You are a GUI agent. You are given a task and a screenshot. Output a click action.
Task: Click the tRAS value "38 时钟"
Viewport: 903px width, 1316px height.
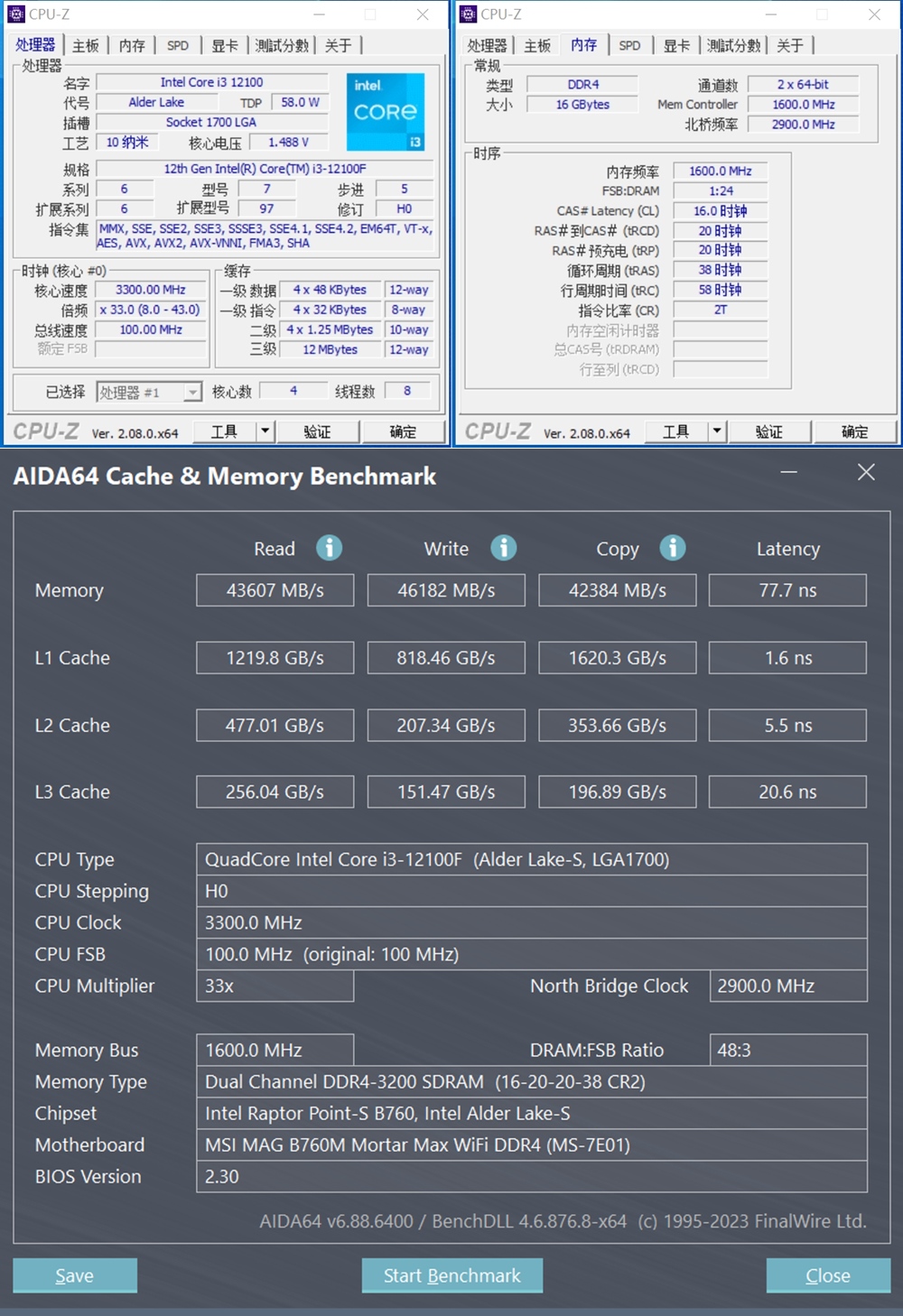click(721, 270)
